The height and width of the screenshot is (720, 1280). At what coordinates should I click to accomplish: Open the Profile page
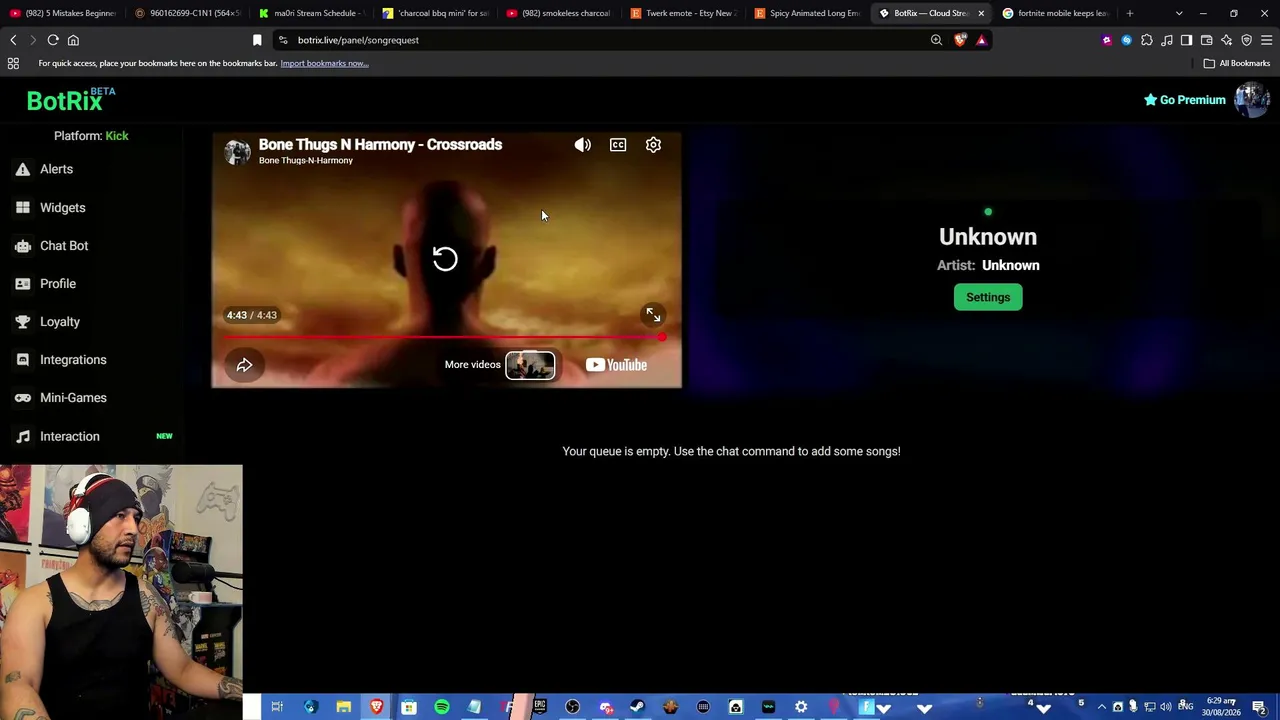coord(58,283)
